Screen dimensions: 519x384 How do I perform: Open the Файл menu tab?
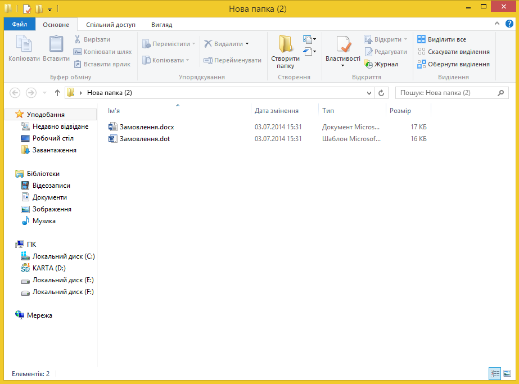(x=19, y=24)
